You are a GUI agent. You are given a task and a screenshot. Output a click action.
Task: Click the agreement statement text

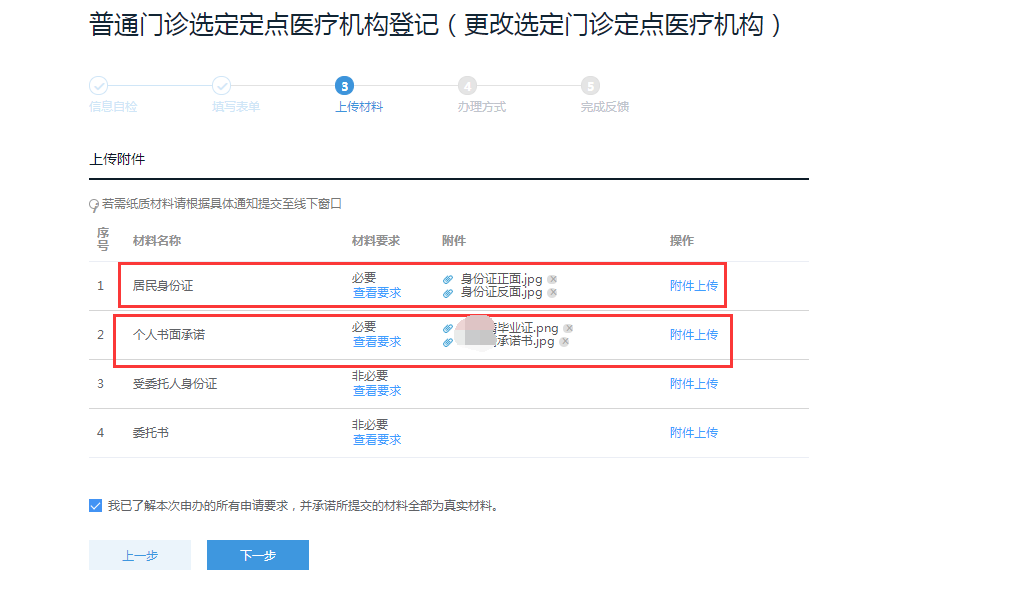point(304,506)
